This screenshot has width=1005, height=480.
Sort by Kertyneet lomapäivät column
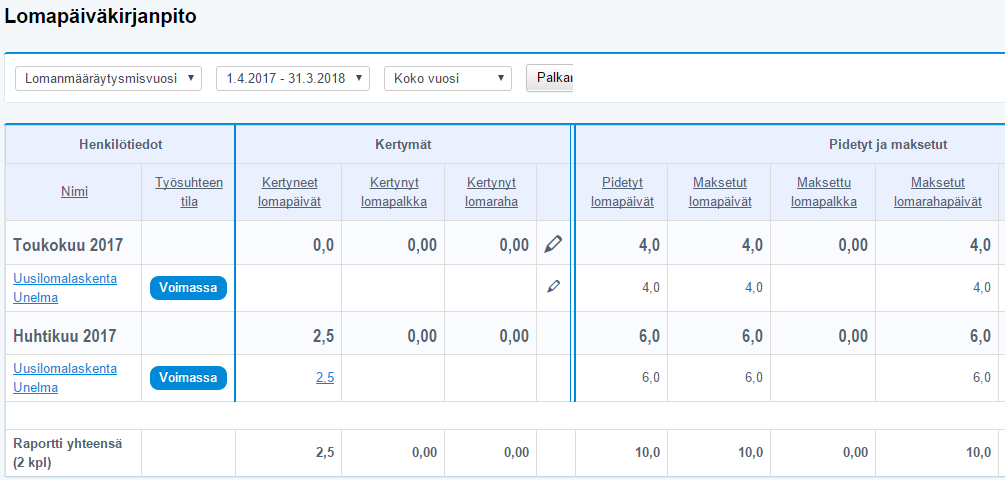coord(290,191)
